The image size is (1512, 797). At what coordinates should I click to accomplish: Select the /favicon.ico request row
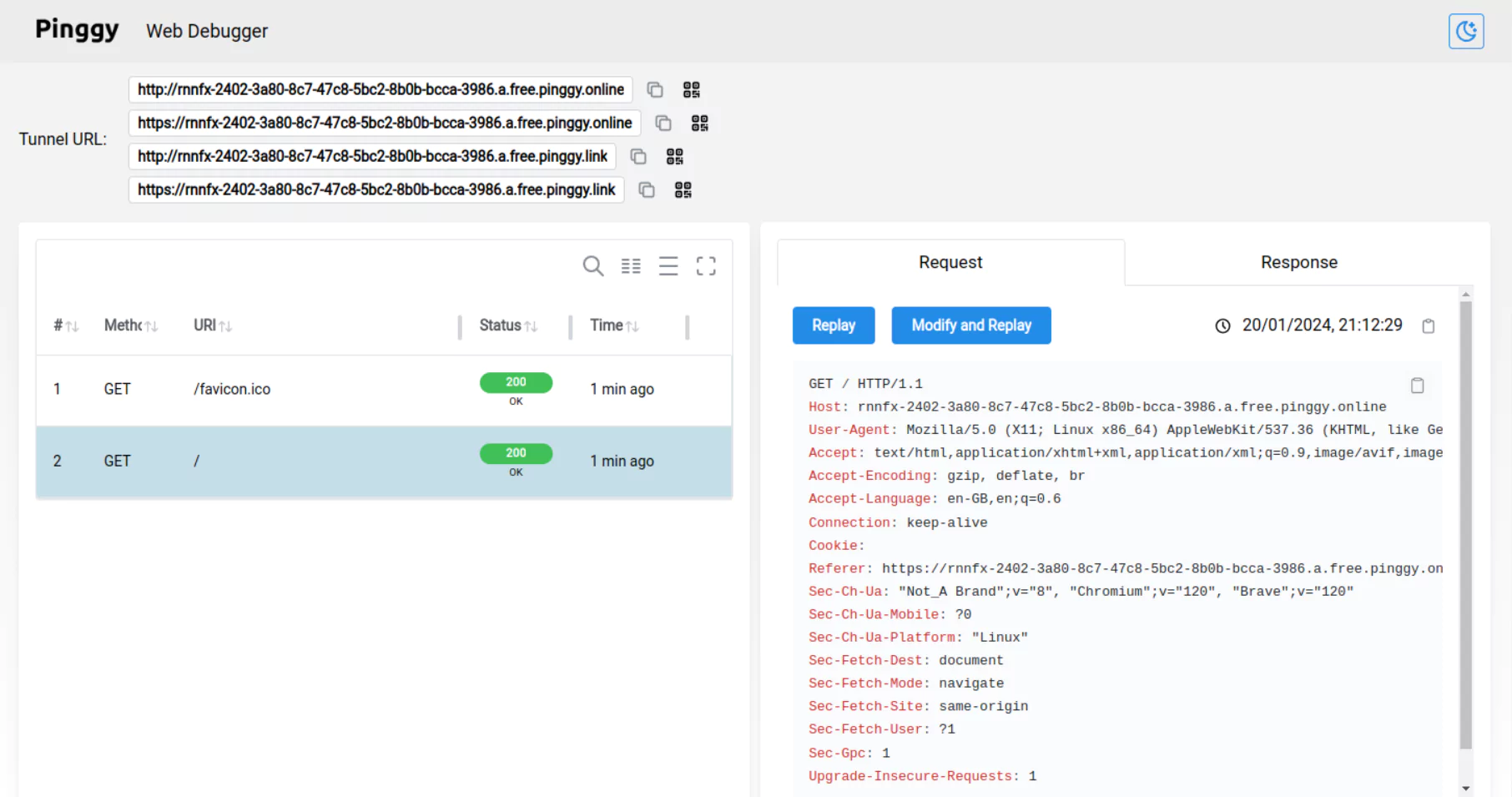[x=384, y=390]
